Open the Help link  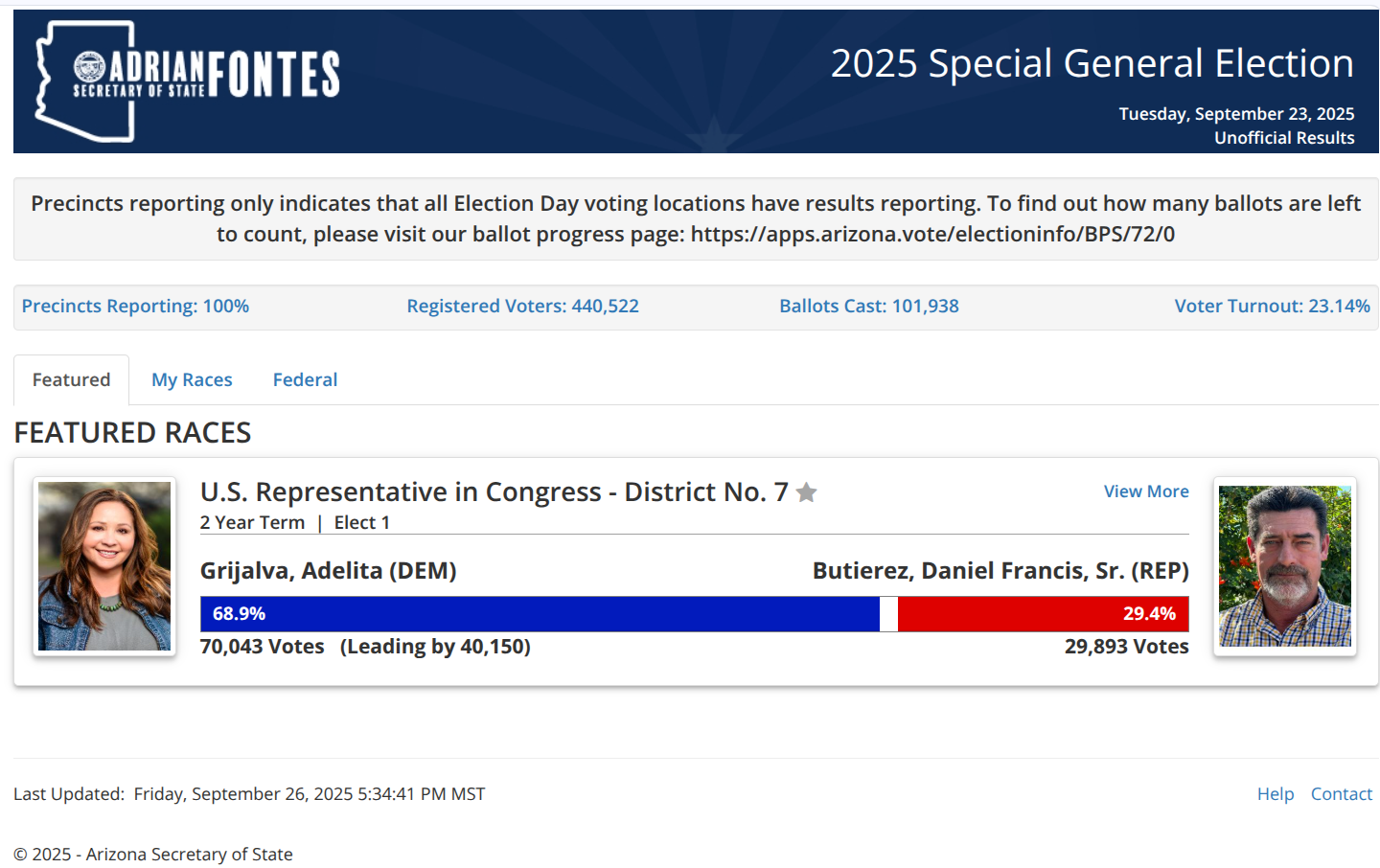tap(1275, 794)
